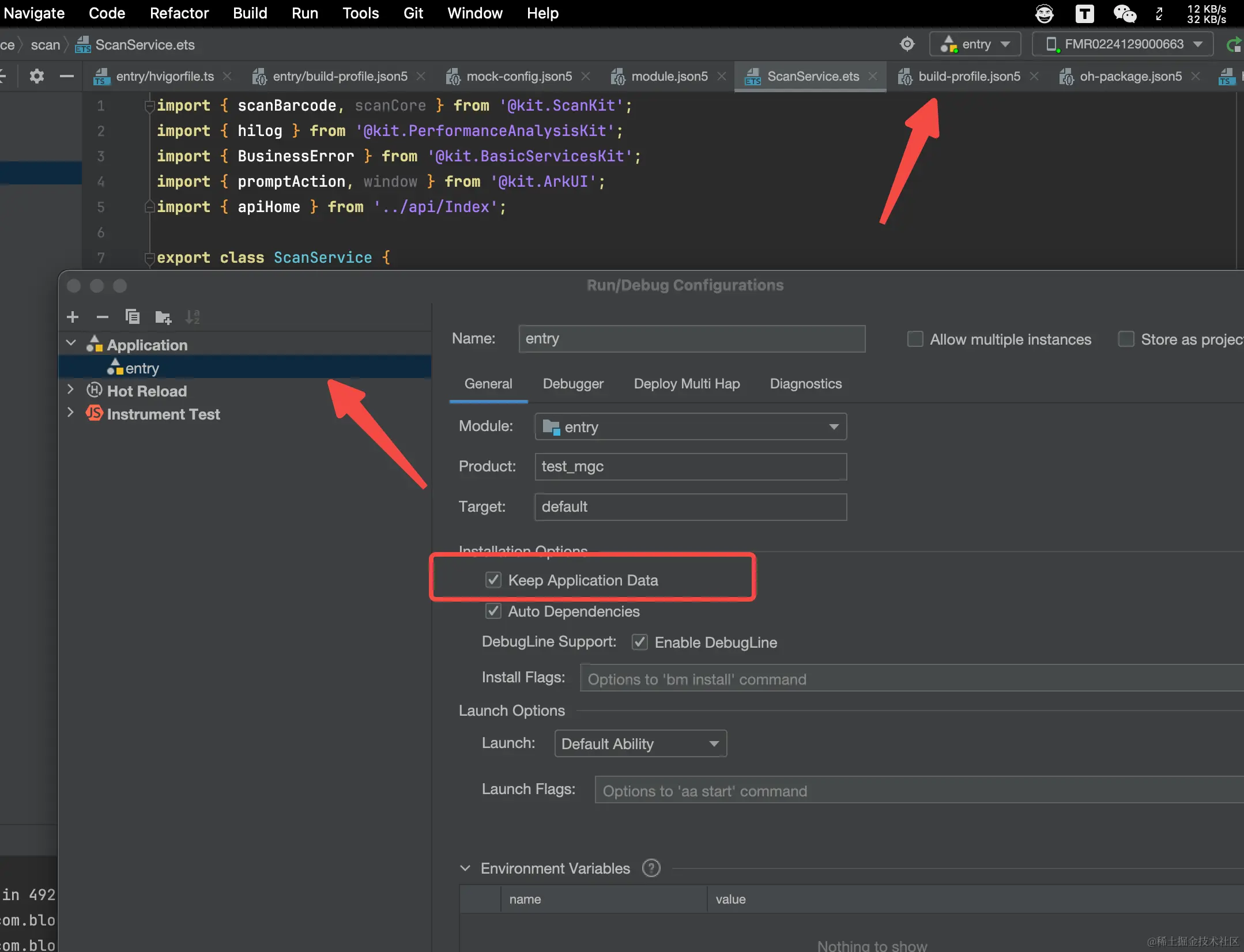Viewport: 1244px width, 952px height.
Task: Open the Refactor menu
Action: pyautogui.click(x=179, y=13)
